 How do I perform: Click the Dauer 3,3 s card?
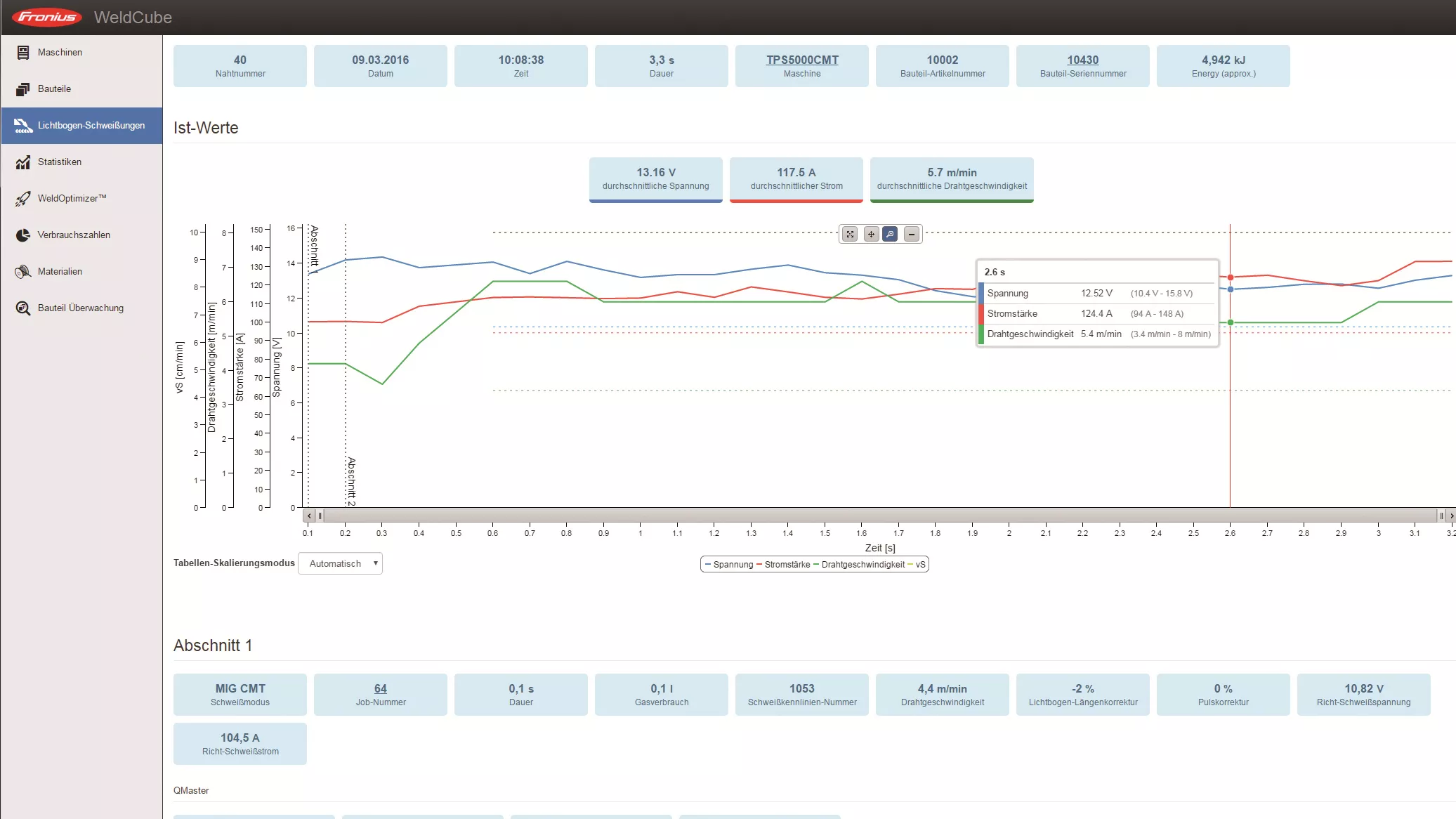tap(662, 66)
